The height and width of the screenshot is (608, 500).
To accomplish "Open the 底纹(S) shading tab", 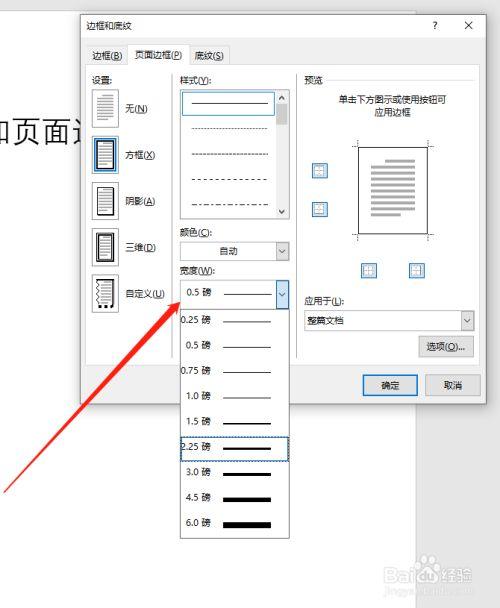I will pyautogui.click(x=209, y=56).
